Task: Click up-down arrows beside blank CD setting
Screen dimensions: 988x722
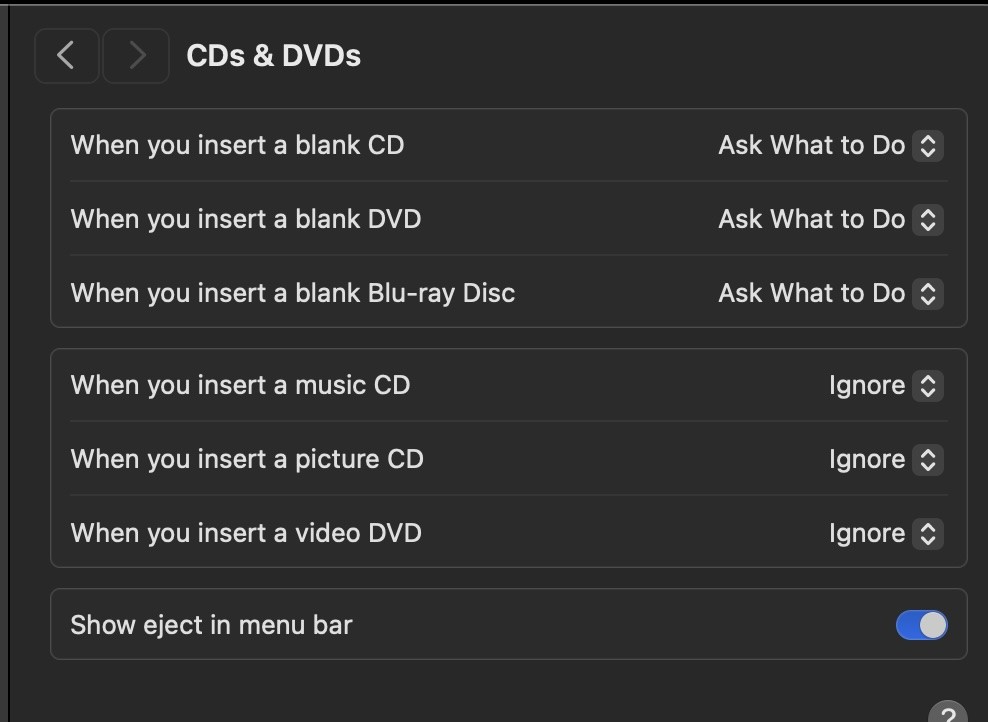Action: (x=928, y=145)
